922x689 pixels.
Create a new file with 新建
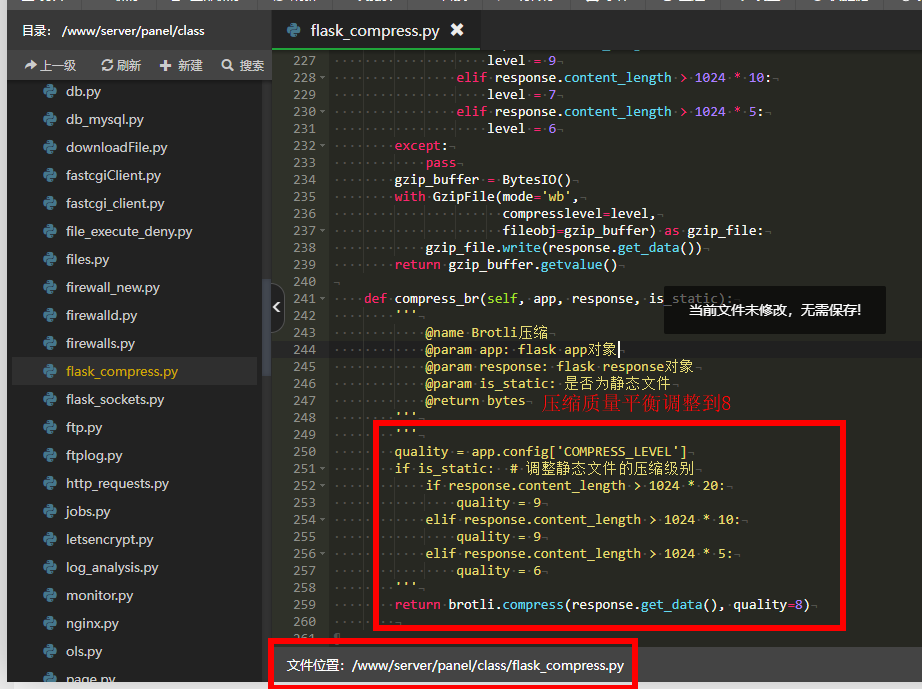tap(181, 65)
